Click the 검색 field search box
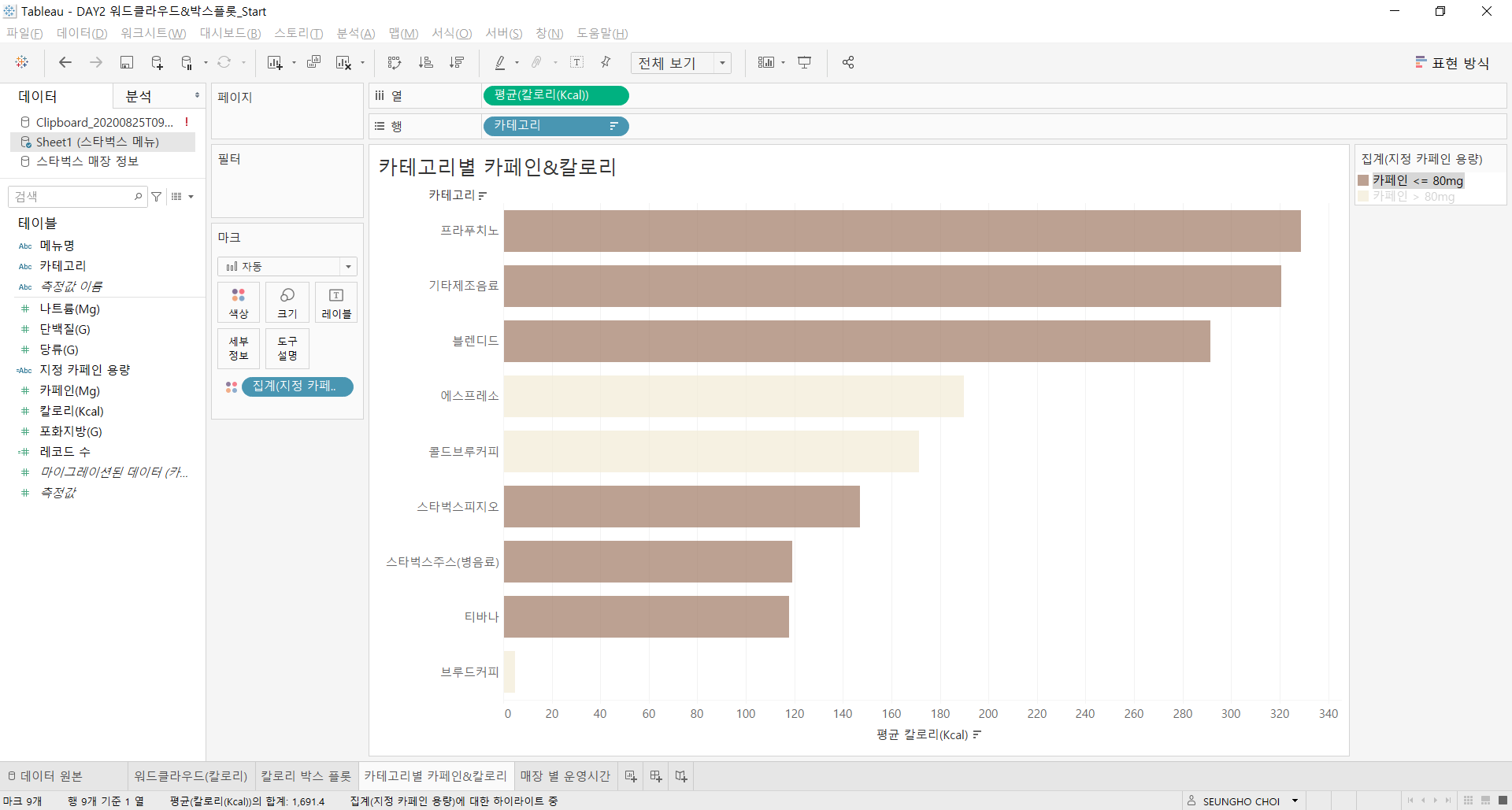Viewport: 1512px width, 810px height. [x=77, y=197]
